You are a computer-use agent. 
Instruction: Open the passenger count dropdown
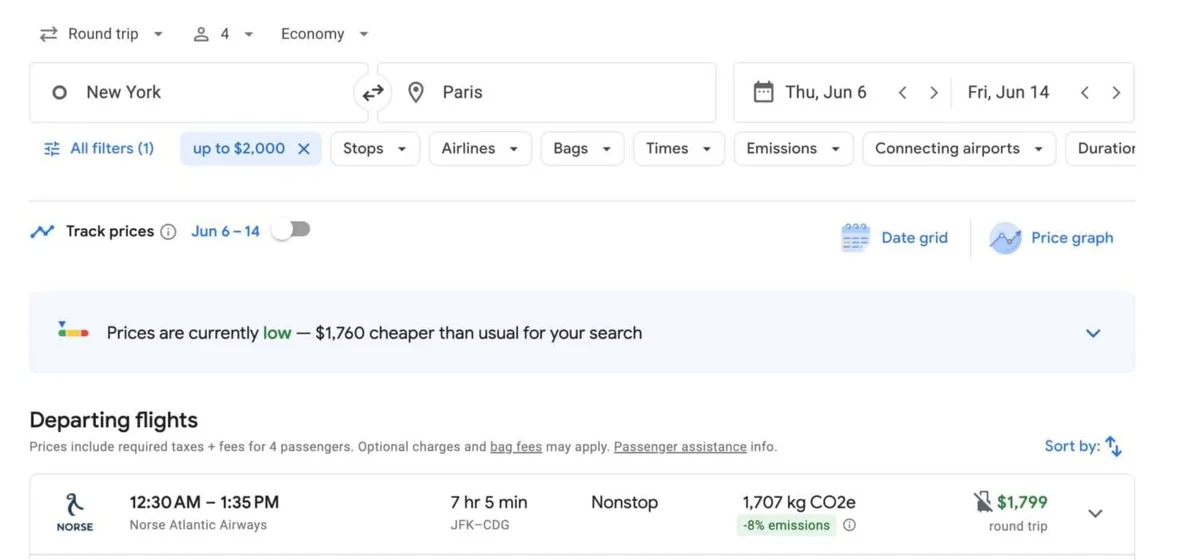pos(223,34)
